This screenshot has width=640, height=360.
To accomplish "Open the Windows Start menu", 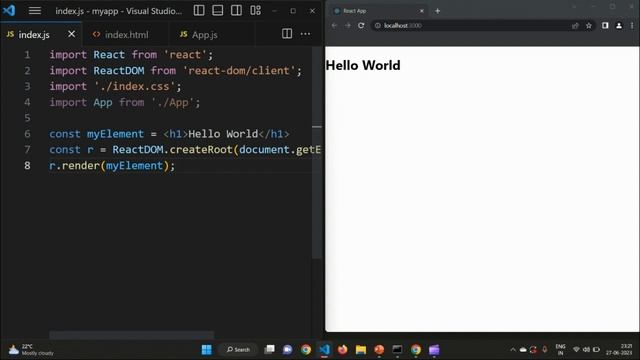I will click(207, 350).
